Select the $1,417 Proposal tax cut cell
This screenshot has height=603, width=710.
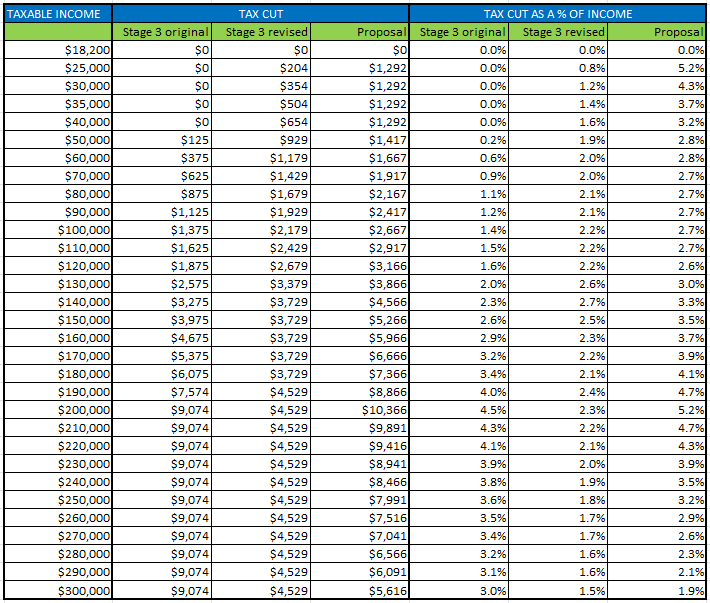(360, 140)
